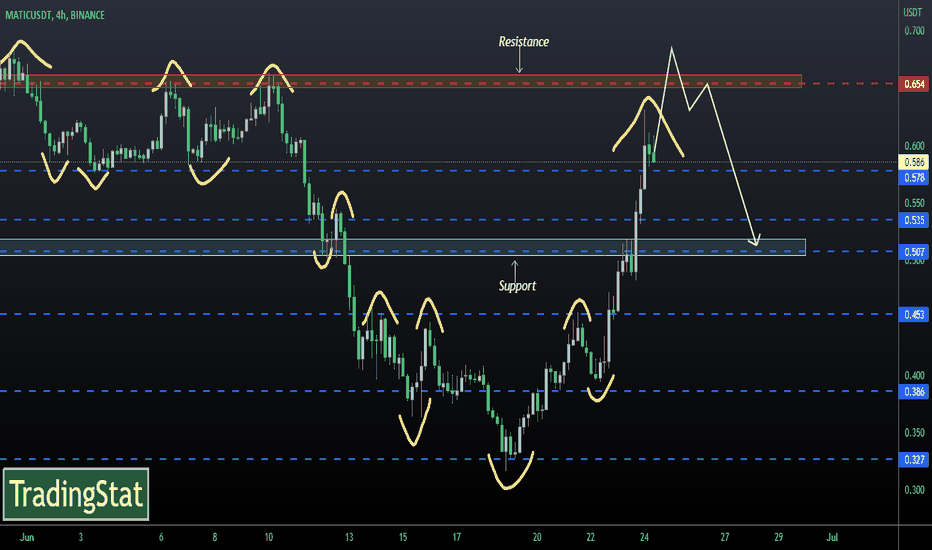Click the 10 date on the time axis
The image size is (932, 550).
(269, 537)
